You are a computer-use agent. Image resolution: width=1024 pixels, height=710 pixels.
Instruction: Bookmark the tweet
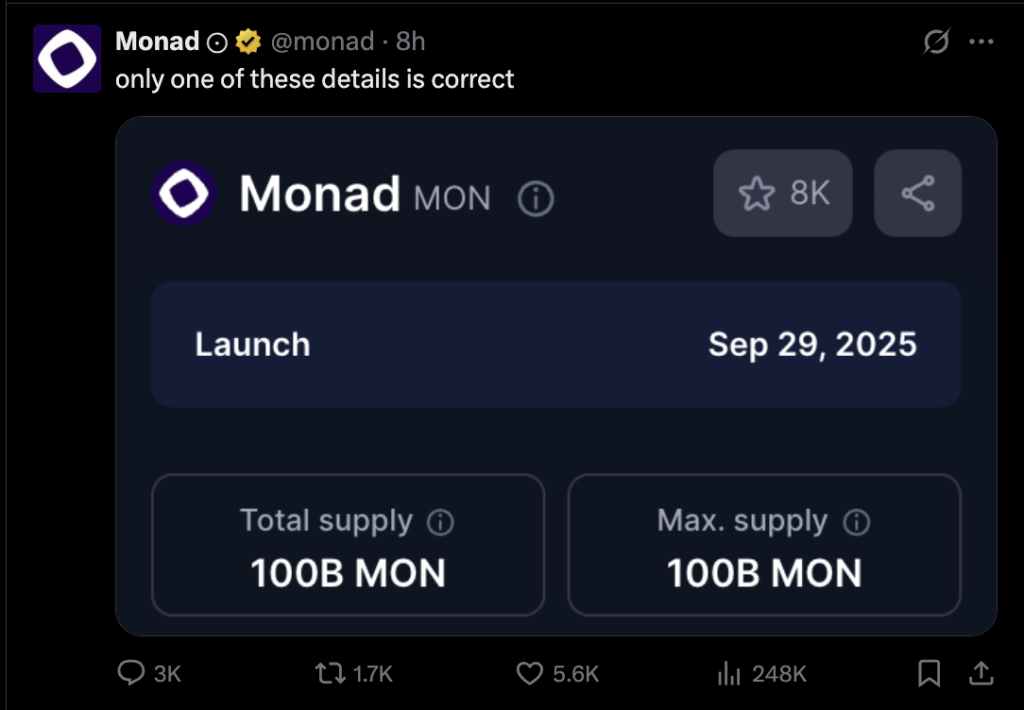tap(929, 673)
